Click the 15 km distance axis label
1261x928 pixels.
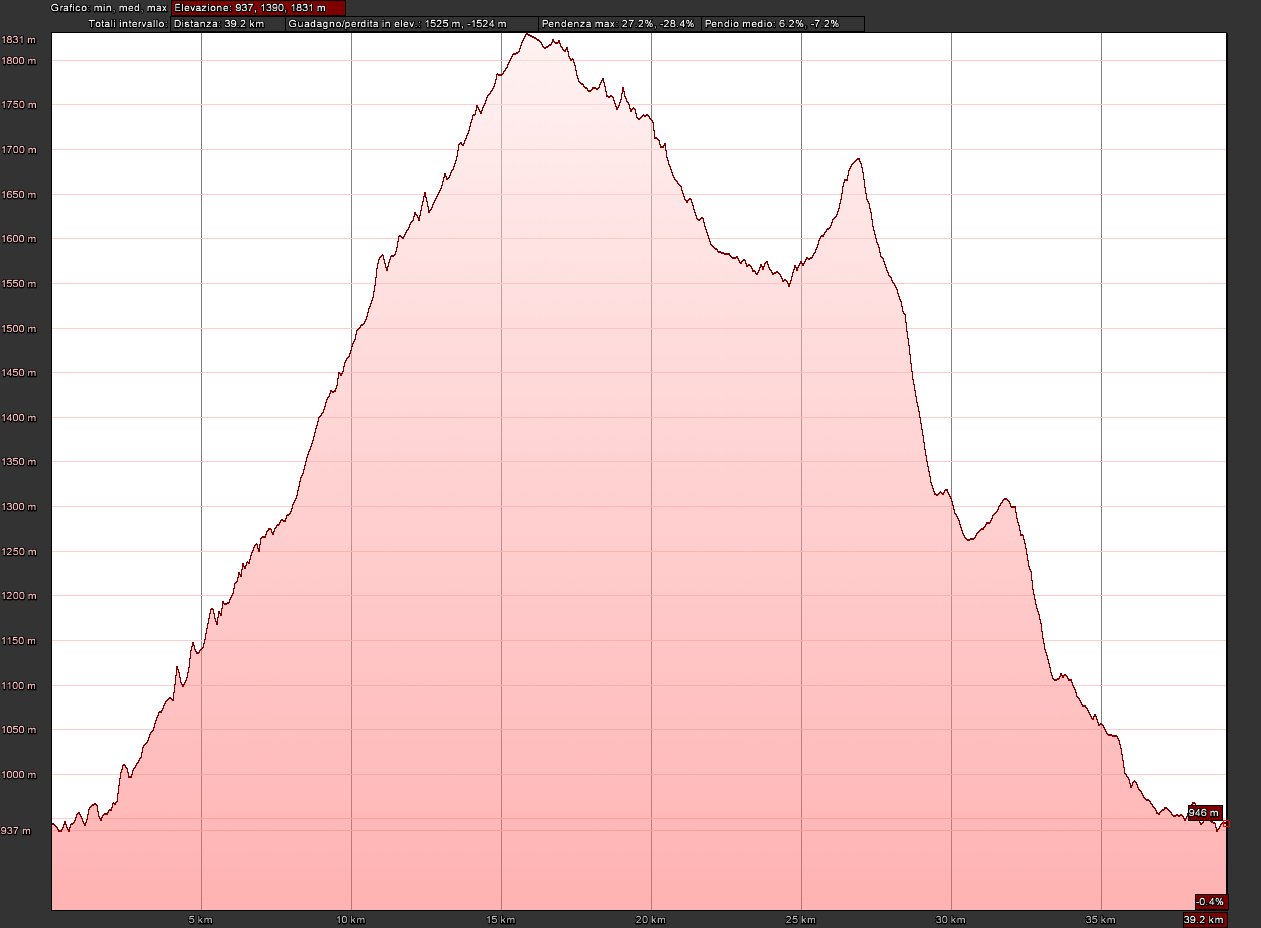click(500, 919)
